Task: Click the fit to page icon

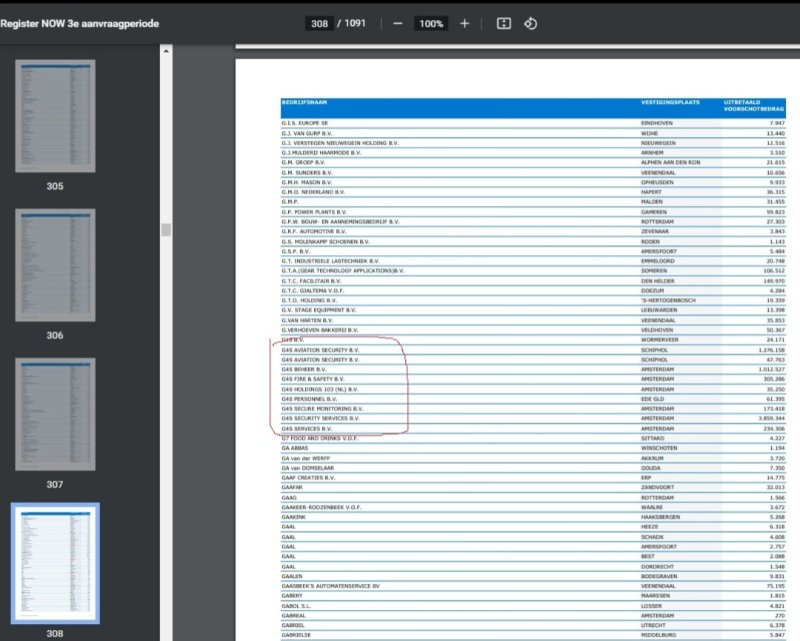Action: (504, 23)
